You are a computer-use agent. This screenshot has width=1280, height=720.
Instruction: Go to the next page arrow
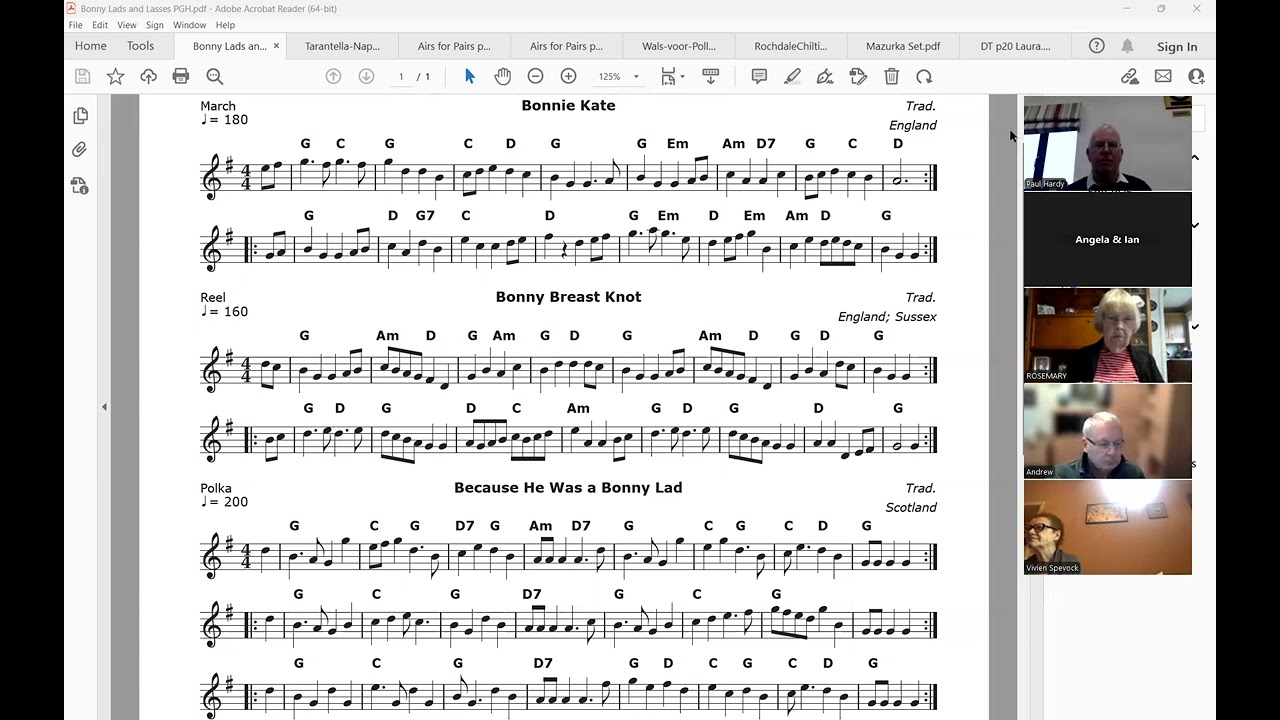[366, 76]
